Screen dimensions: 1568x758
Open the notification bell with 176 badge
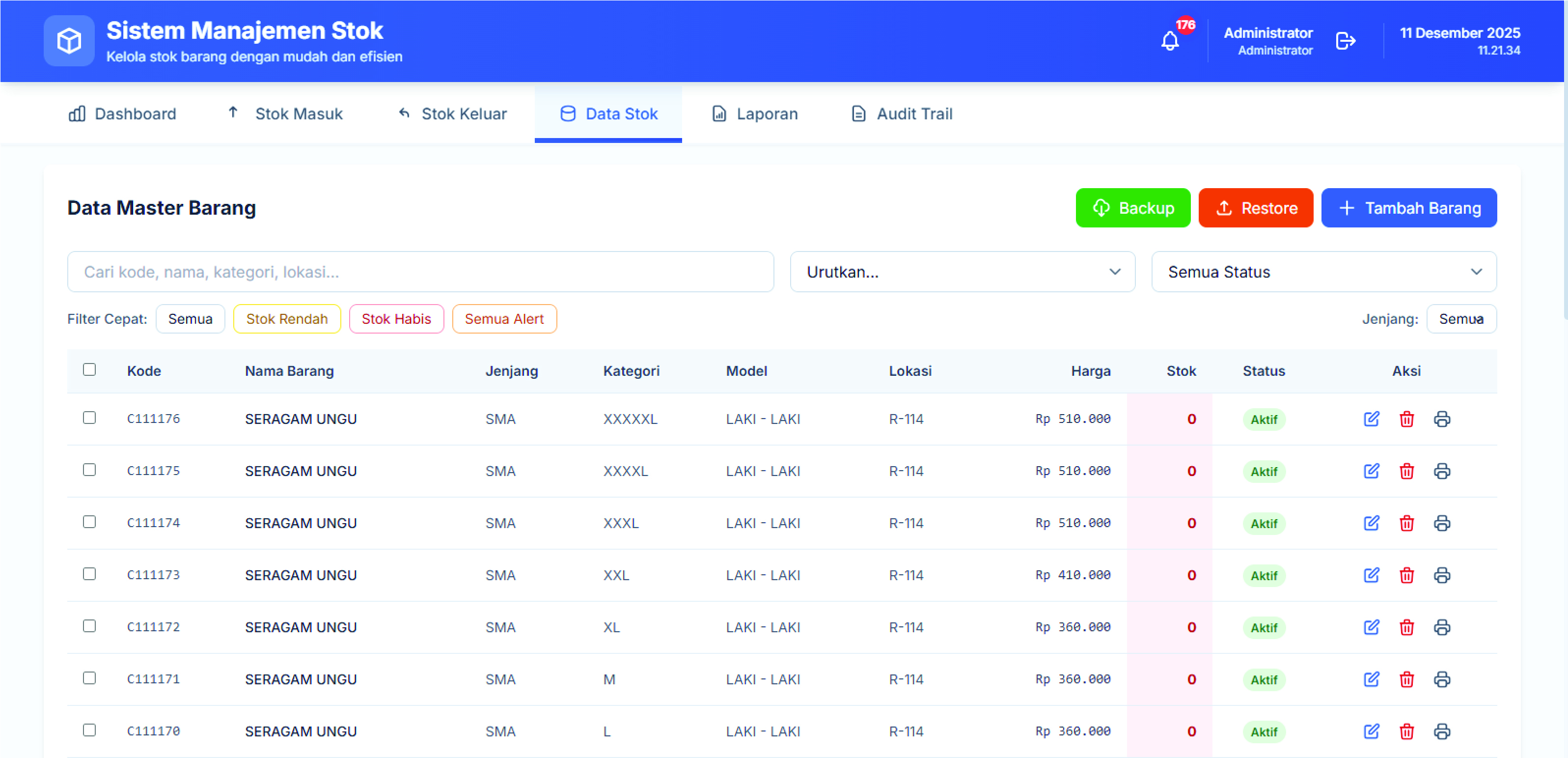(1169, 41)
